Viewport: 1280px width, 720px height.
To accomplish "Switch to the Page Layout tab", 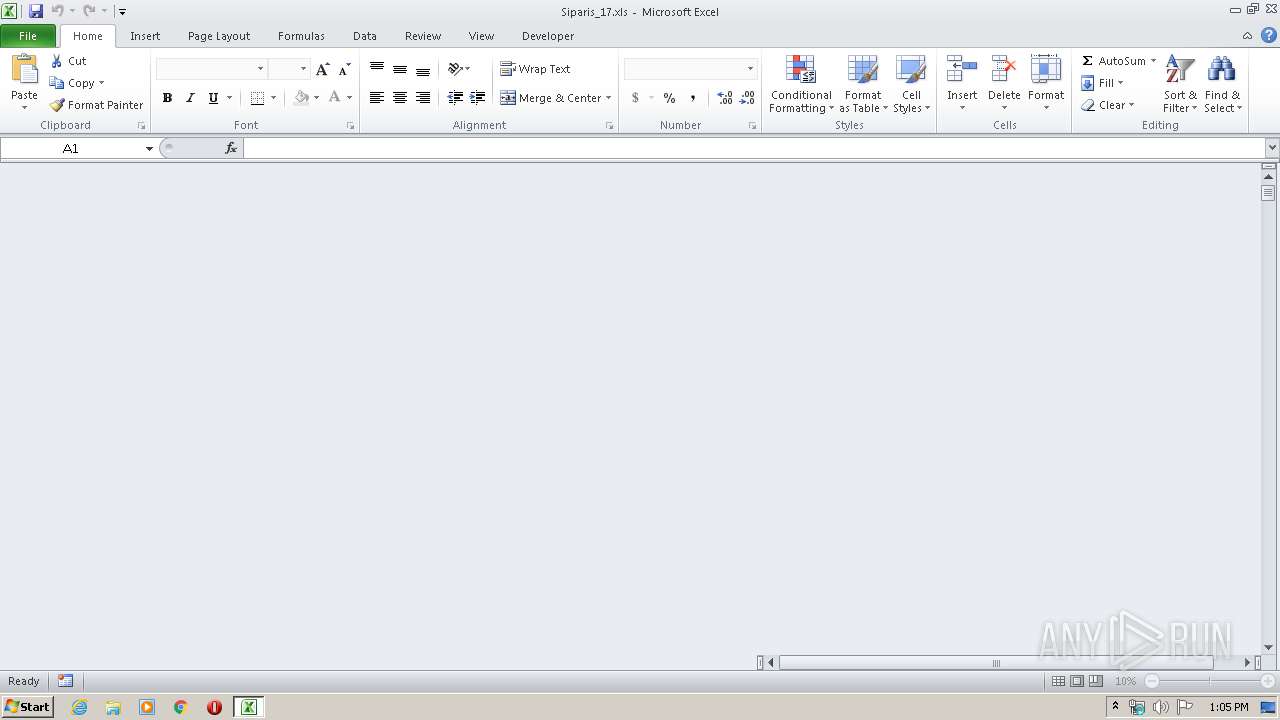I will point(219,36).
